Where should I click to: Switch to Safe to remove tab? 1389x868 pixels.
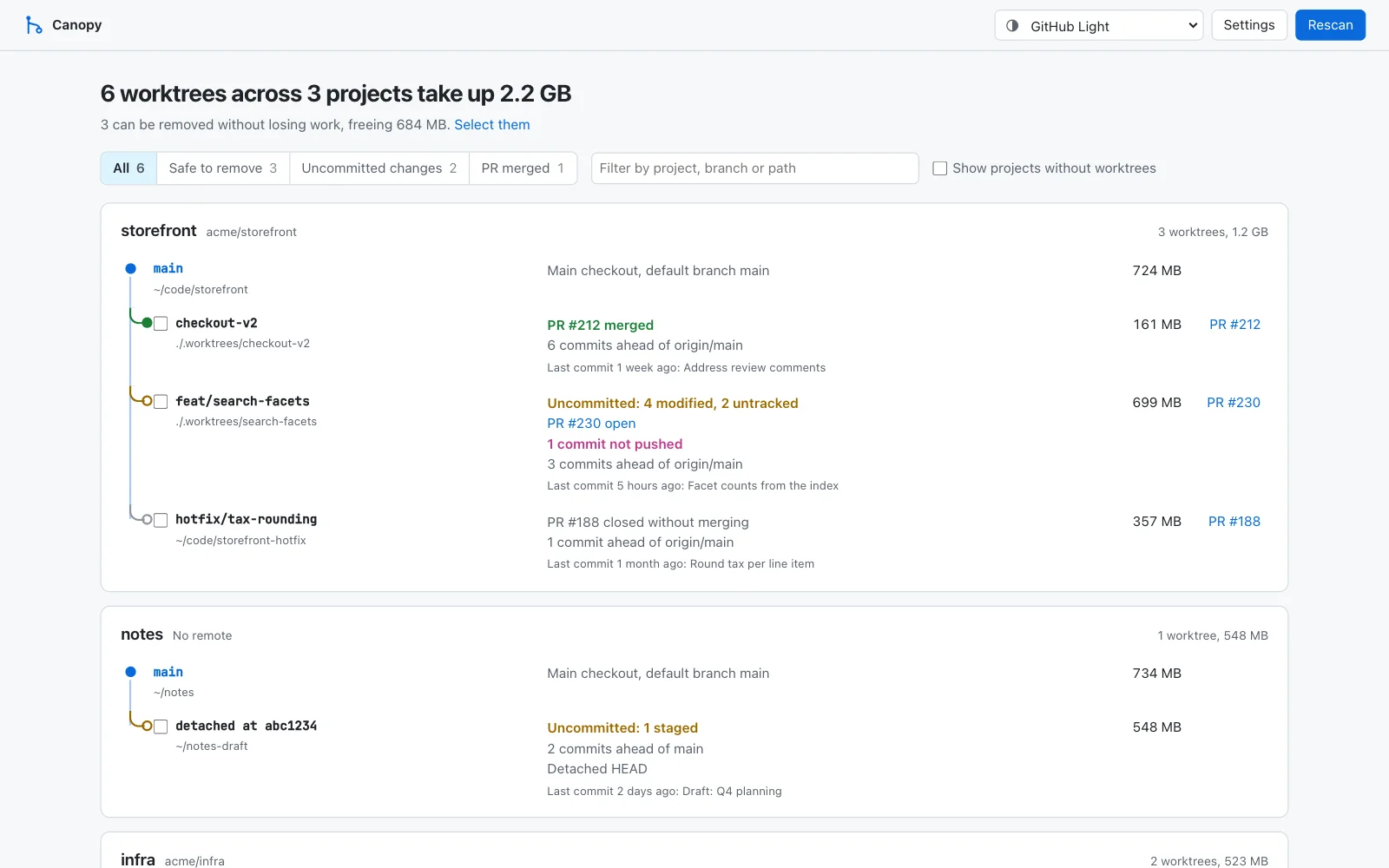tap(223, 168)
